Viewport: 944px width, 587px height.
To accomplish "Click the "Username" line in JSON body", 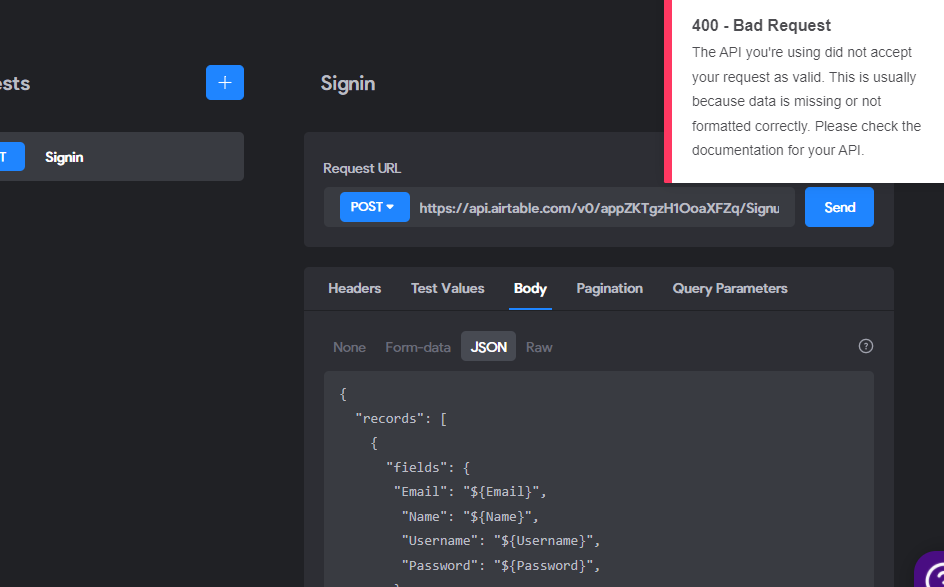I will 501,541.
